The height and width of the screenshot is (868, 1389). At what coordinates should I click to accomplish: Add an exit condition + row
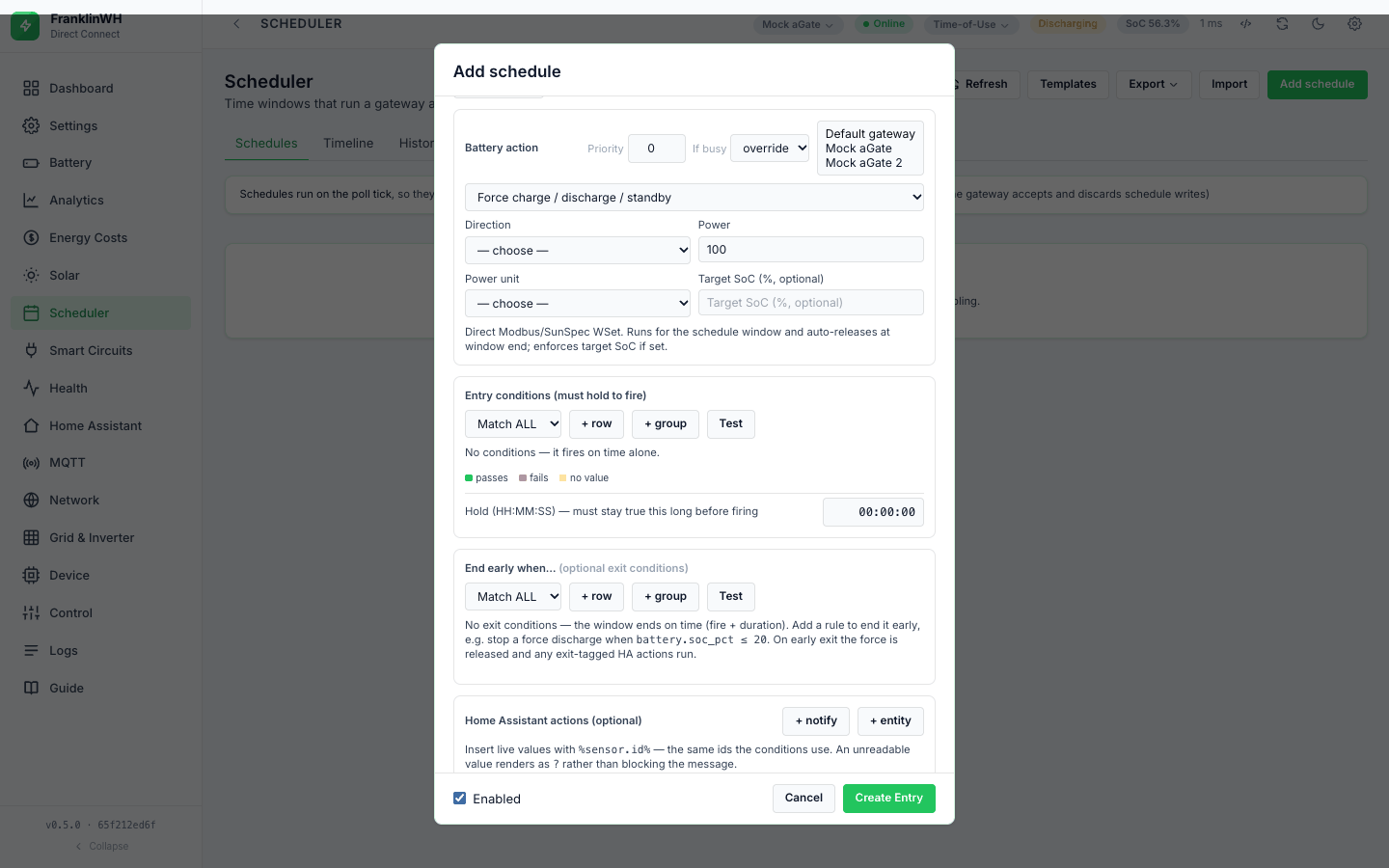[x=596, y=597]
